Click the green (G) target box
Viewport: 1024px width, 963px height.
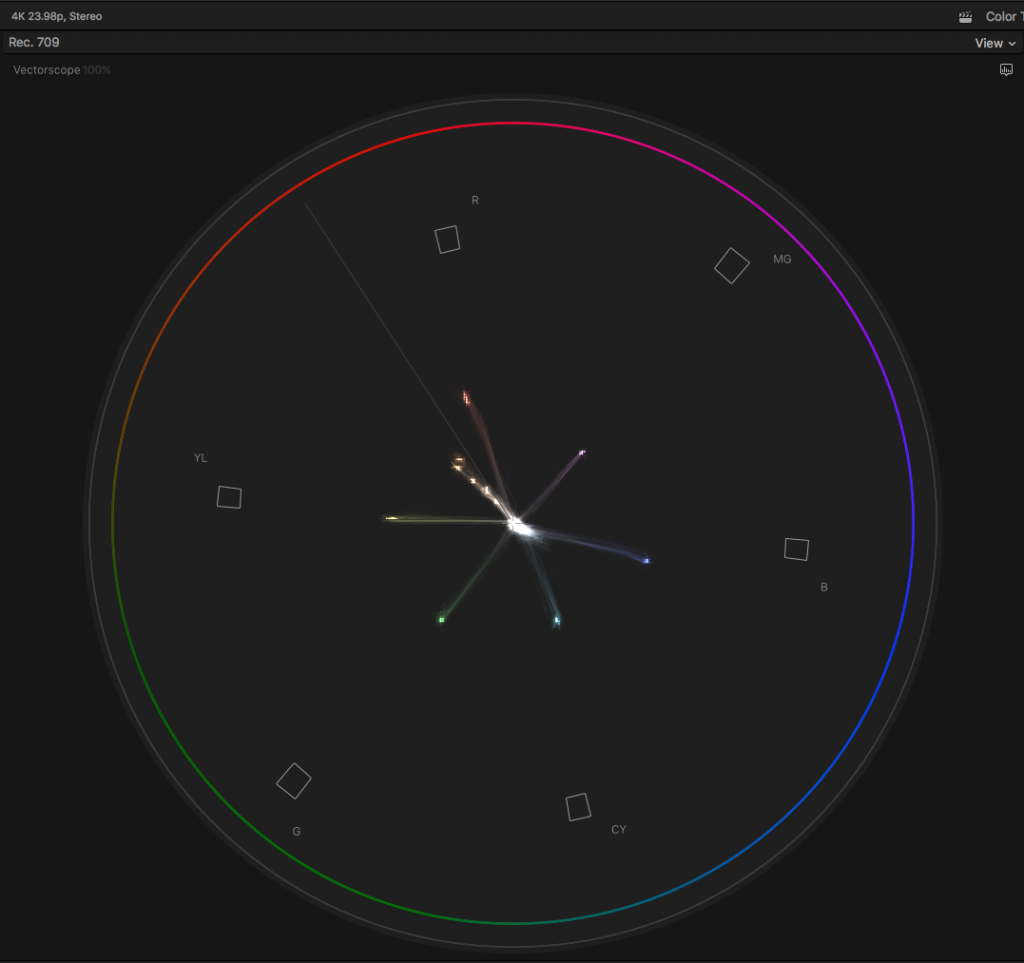click(x=294, y=781)
